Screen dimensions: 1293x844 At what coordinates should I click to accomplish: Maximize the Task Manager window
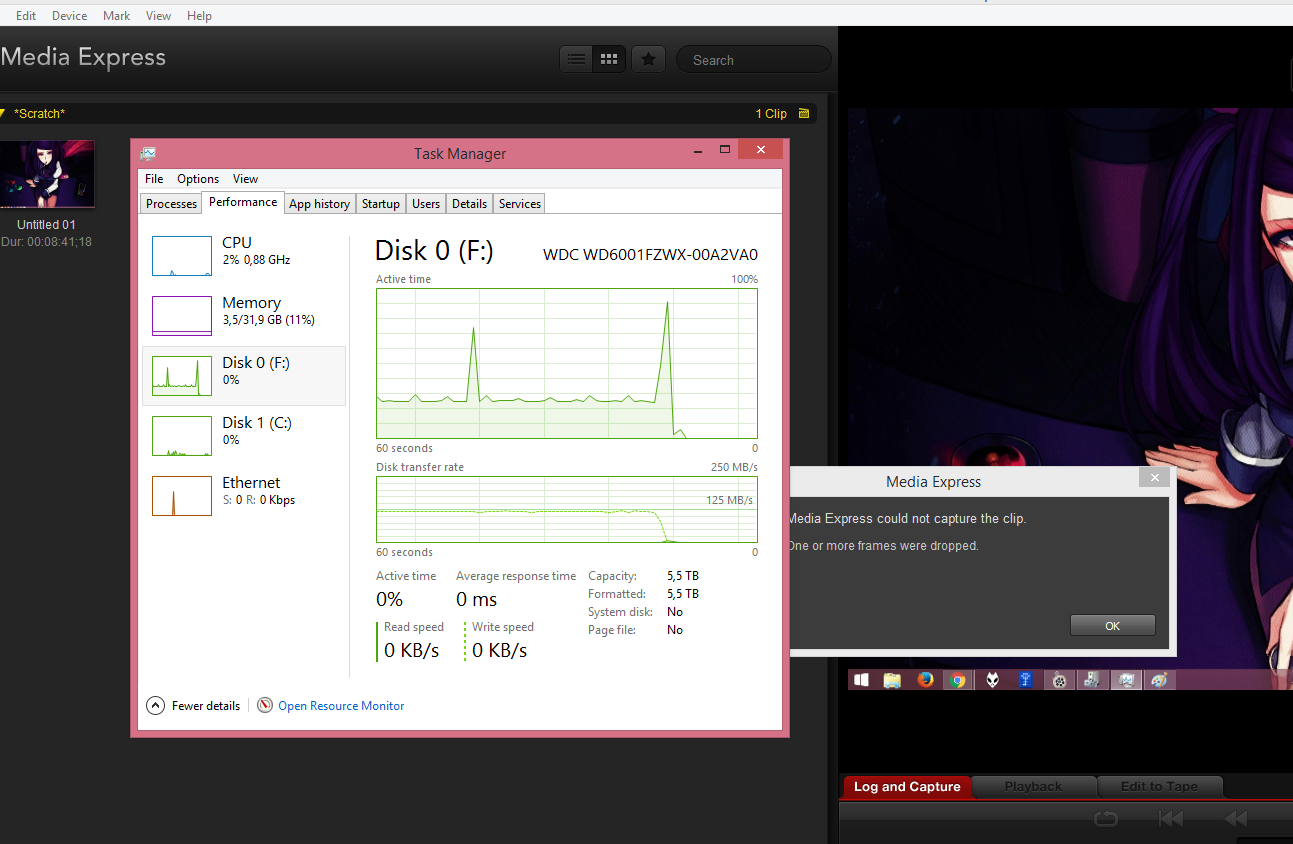pos(726,149)
